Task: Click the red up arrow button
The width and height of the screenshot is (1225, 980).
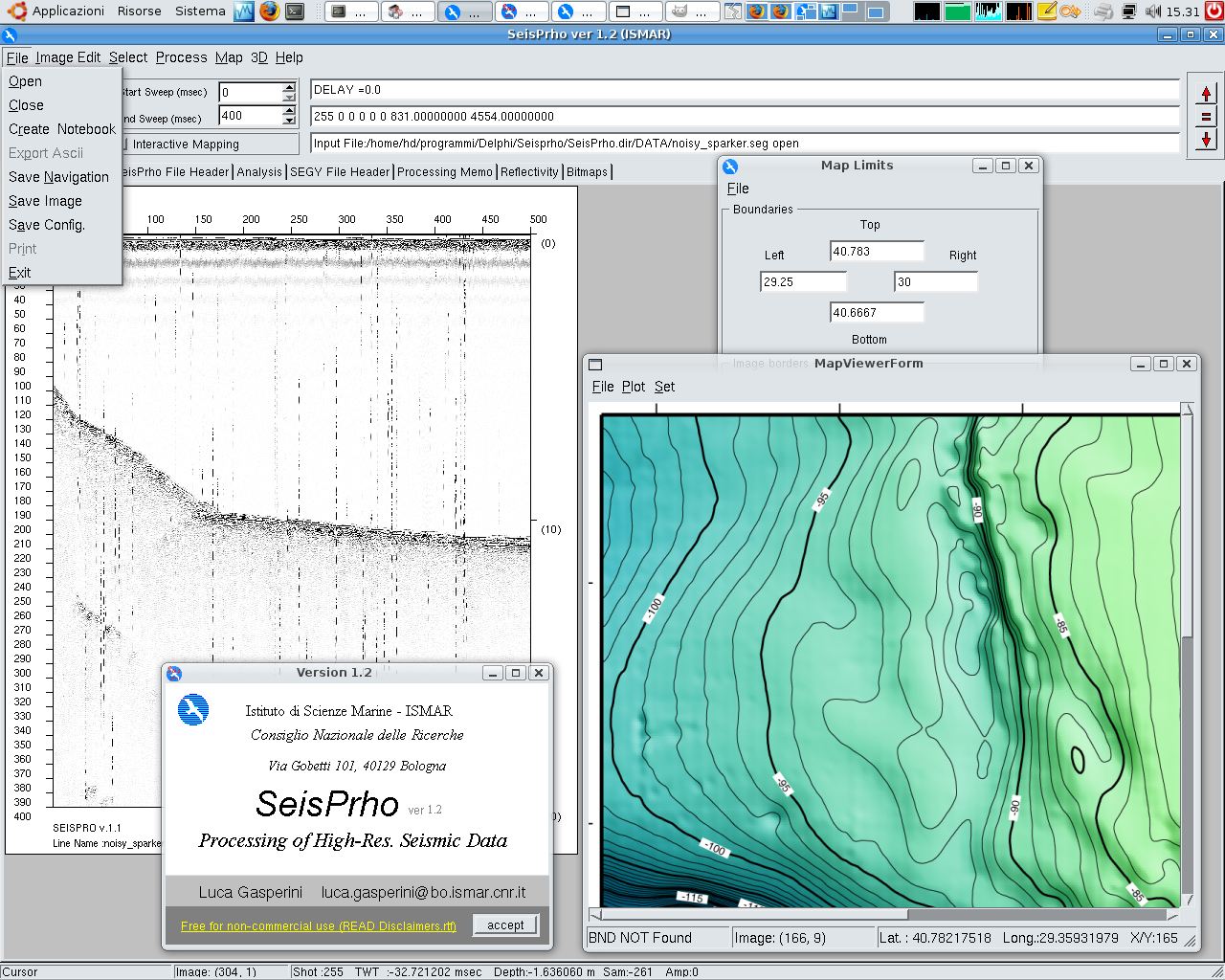Action: (x=1206, y=94)
